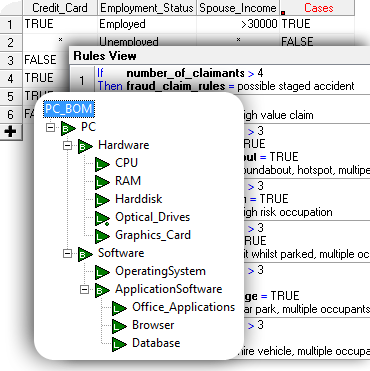This screenshot has width=370, height=371.
Task: Select row header 2 in cases table
Action: coord(11,42)
